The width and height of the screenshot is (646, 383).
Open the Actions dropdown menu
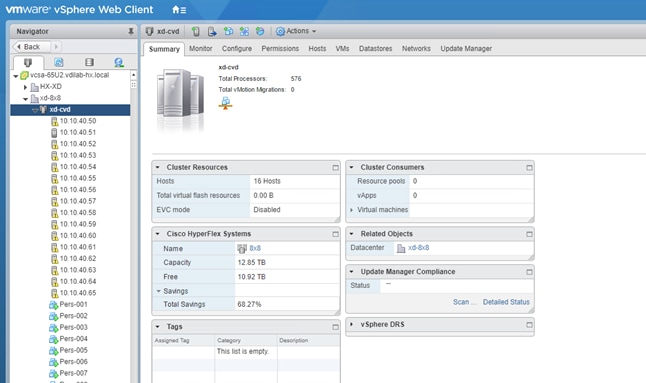click(x=296, y=31)
